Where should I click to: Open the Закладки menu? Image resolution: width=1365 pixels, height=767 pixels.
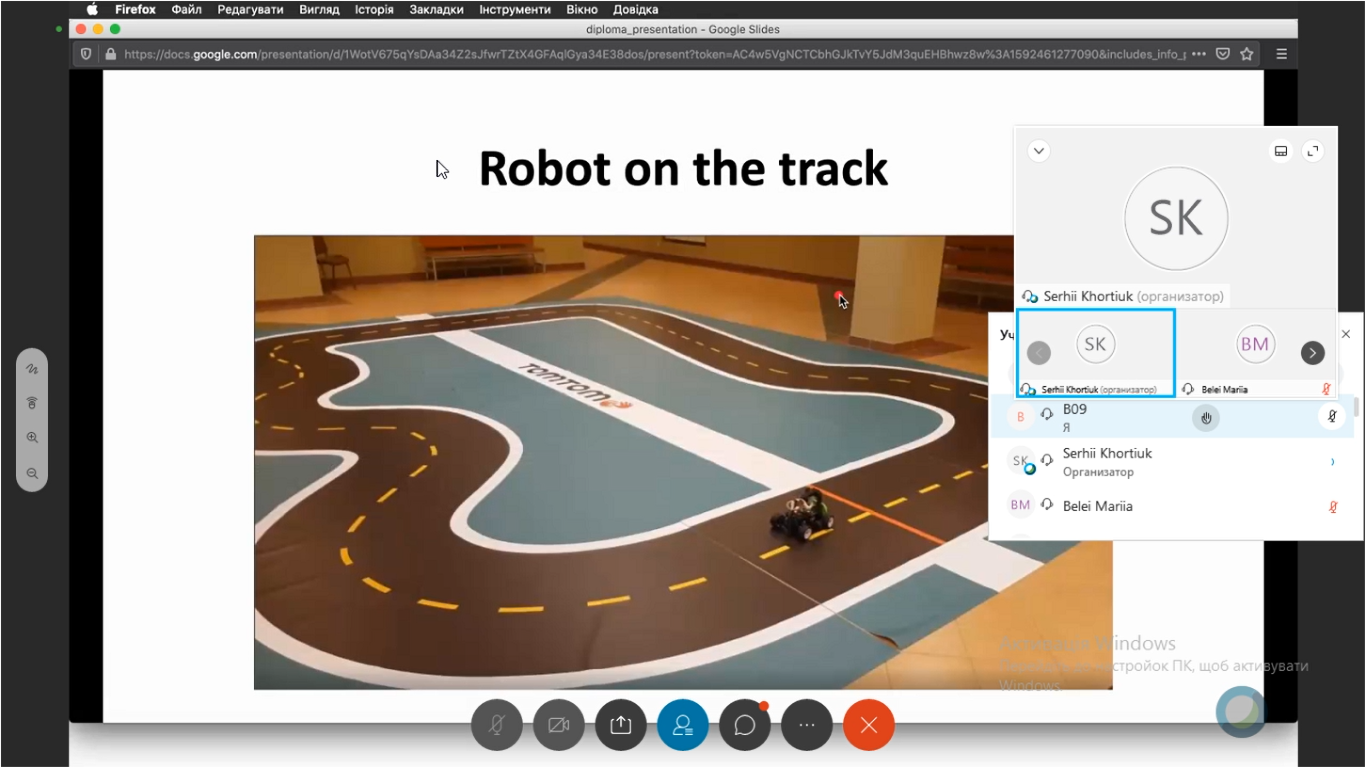436,9
